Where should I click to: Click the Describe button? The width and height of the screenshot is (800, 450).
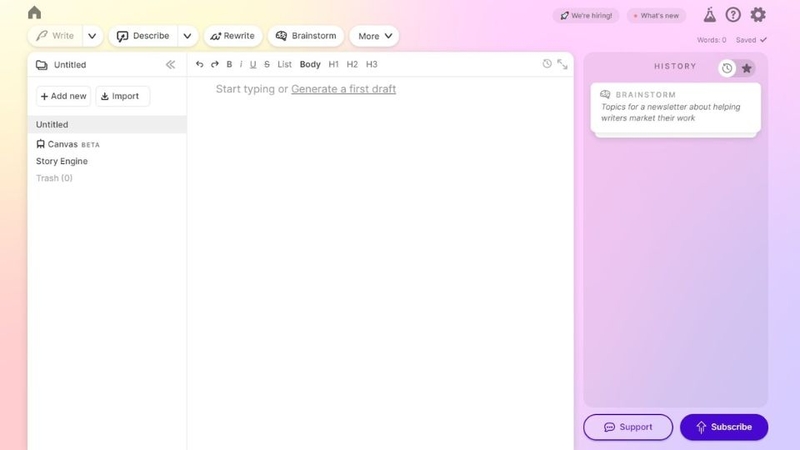143,36
